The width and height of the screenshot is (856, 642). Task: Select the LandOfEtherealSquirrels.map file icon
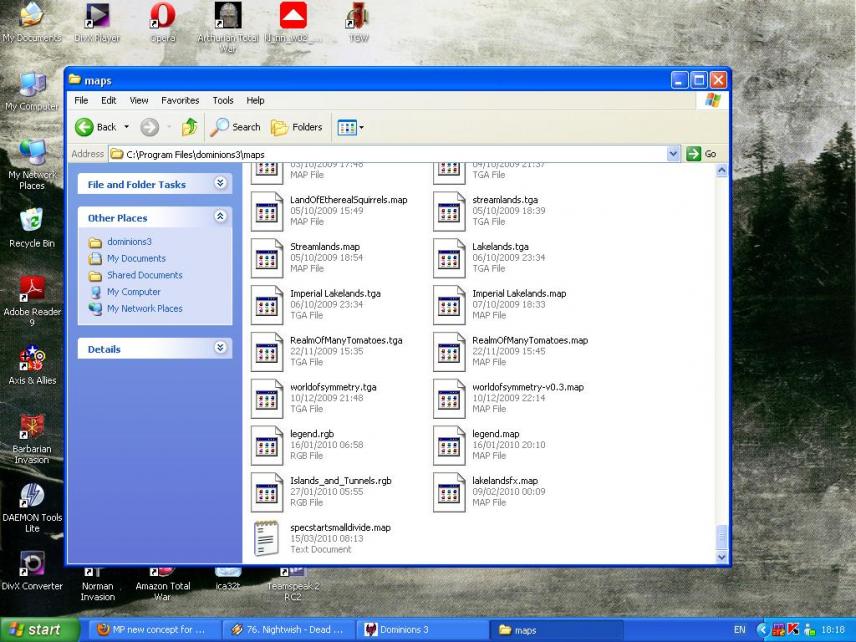coord(267,211)
